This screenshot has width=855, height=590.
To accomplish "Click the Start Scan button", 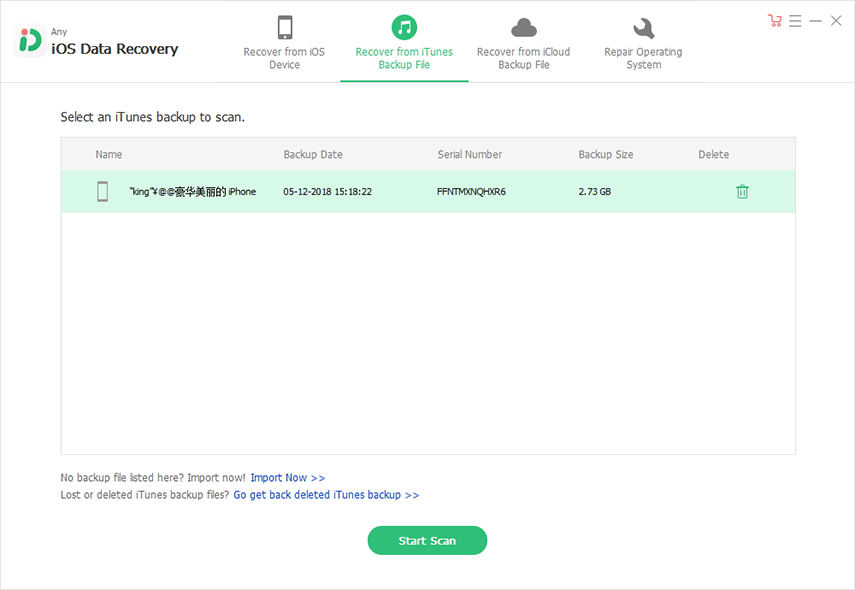I will [427, 540].
